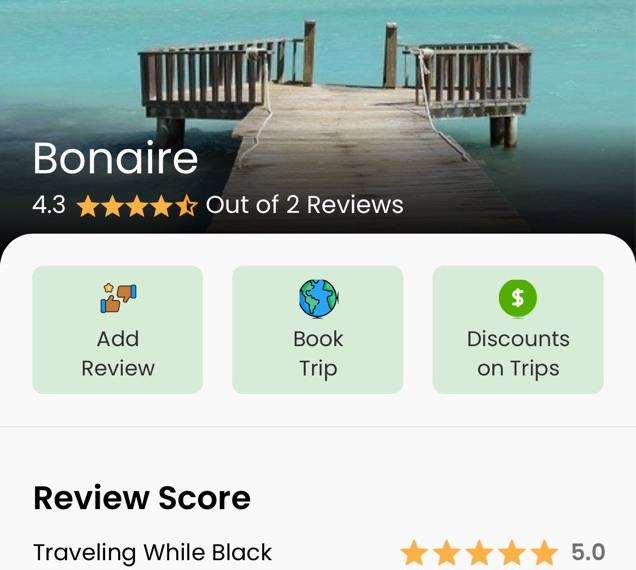Tap the globe icon for Book Trip
Image resolution: width=636 pixels, height=570 pixels.
tap(318, 298)
